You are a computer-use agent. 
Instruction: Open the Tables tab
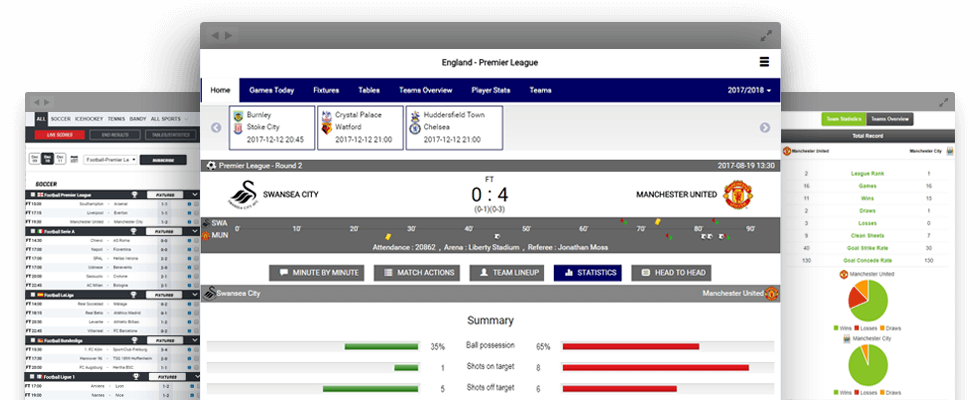click(369, 91)
